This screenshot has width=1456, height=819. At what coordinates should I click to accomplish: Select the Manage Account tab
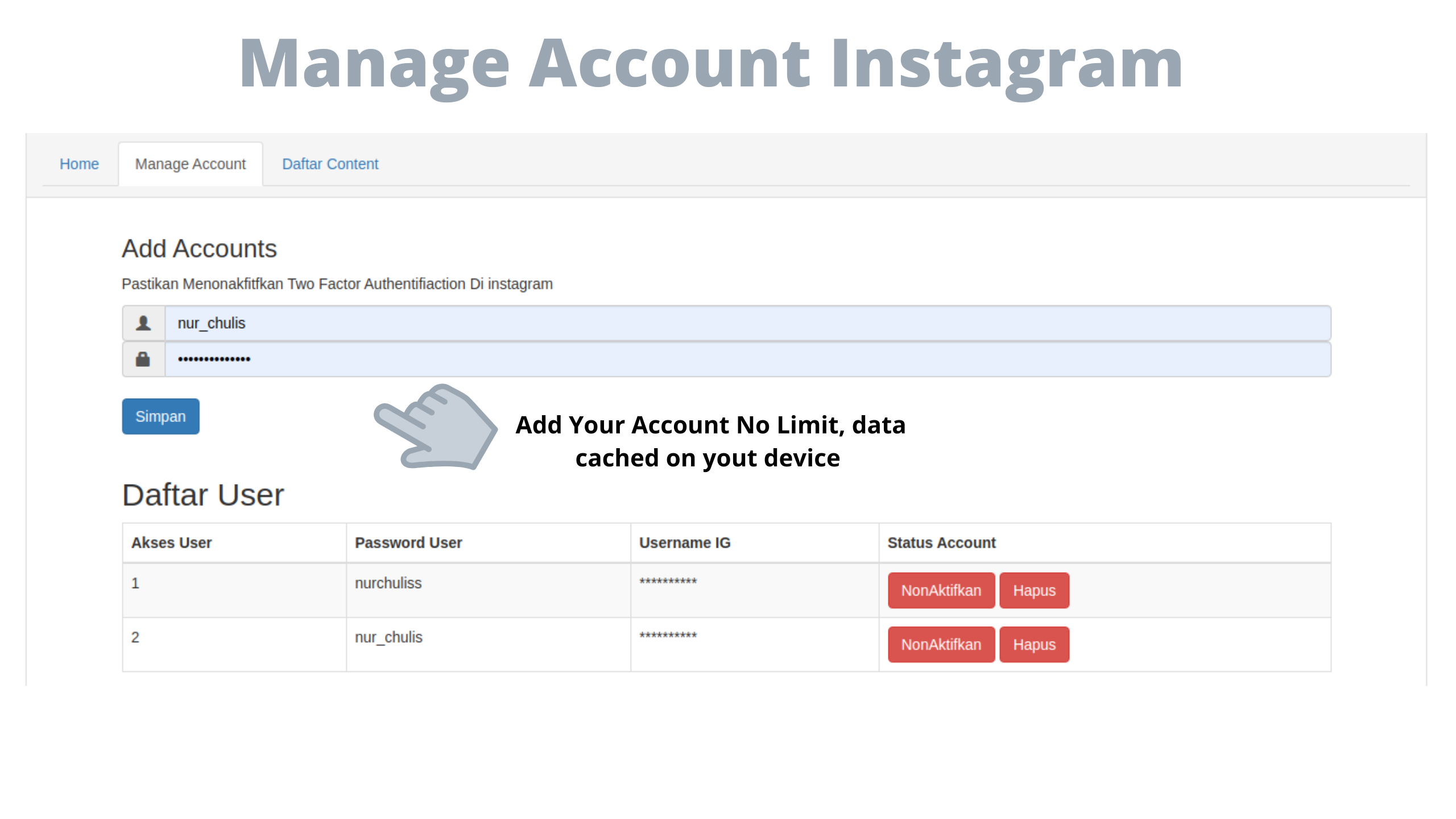click(190, 164)
